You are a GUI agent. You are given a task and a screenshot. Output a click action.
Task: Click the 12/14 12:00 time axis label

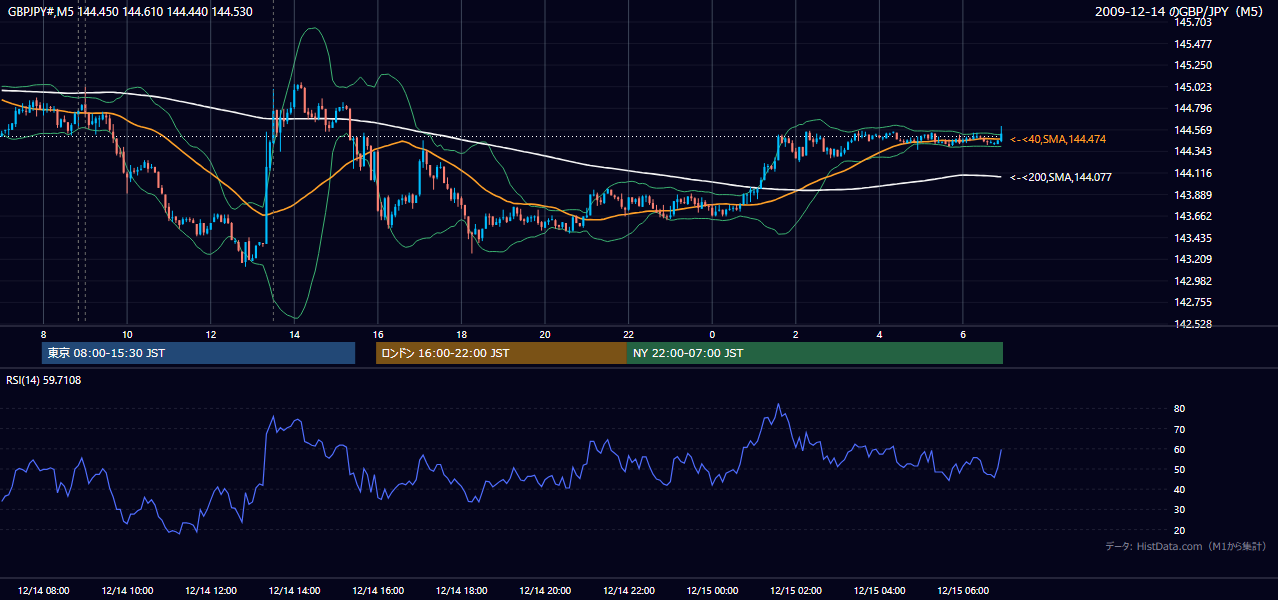pos(211,590)
